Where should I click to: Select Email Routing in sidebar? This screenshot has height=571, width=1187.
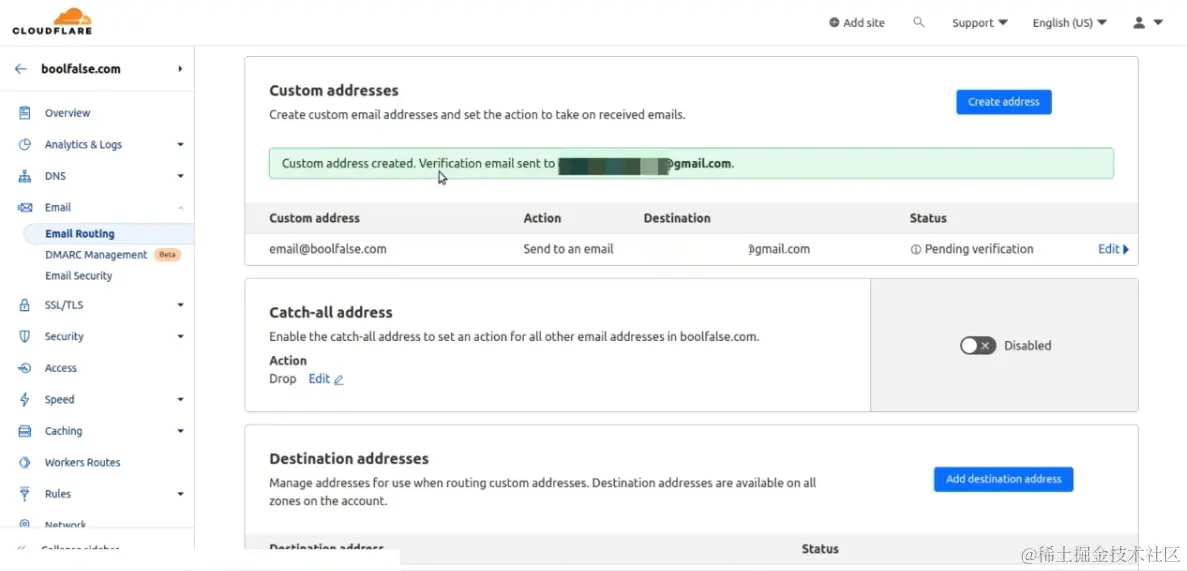coord(79,234)
